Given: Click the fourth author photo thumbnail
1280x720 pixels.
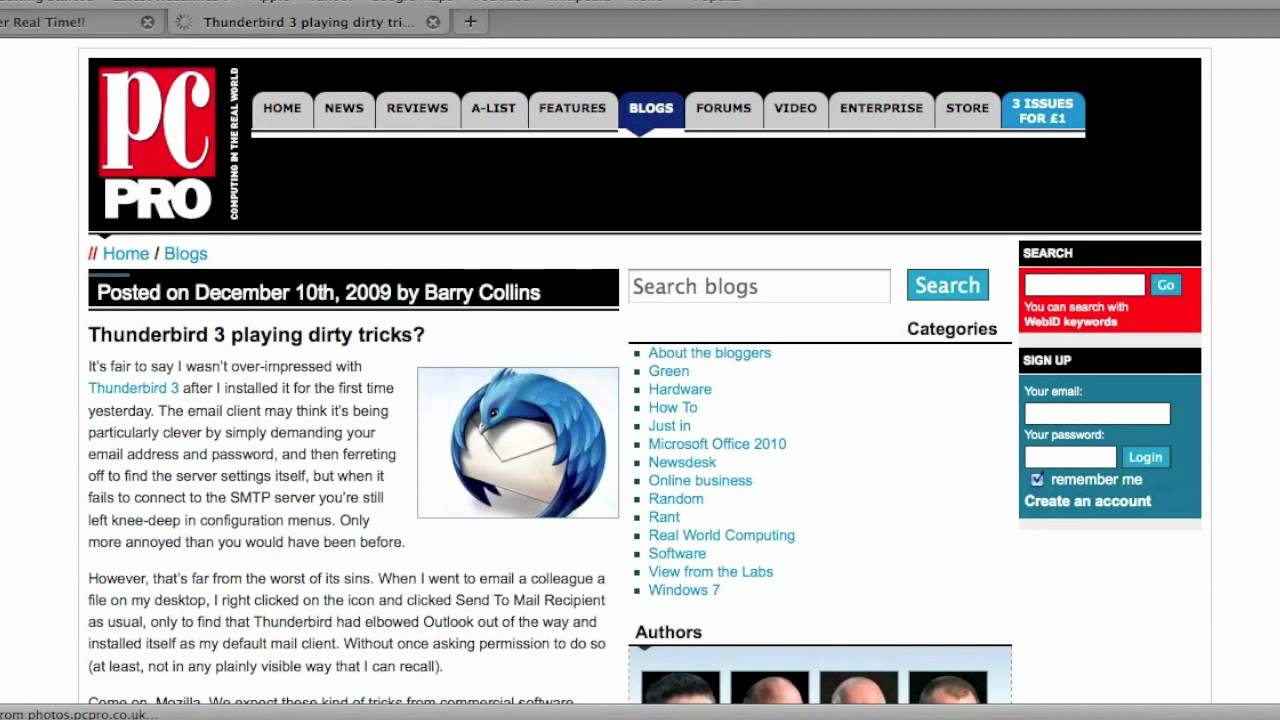Looking at the screenshot, I should pos(947,688).
